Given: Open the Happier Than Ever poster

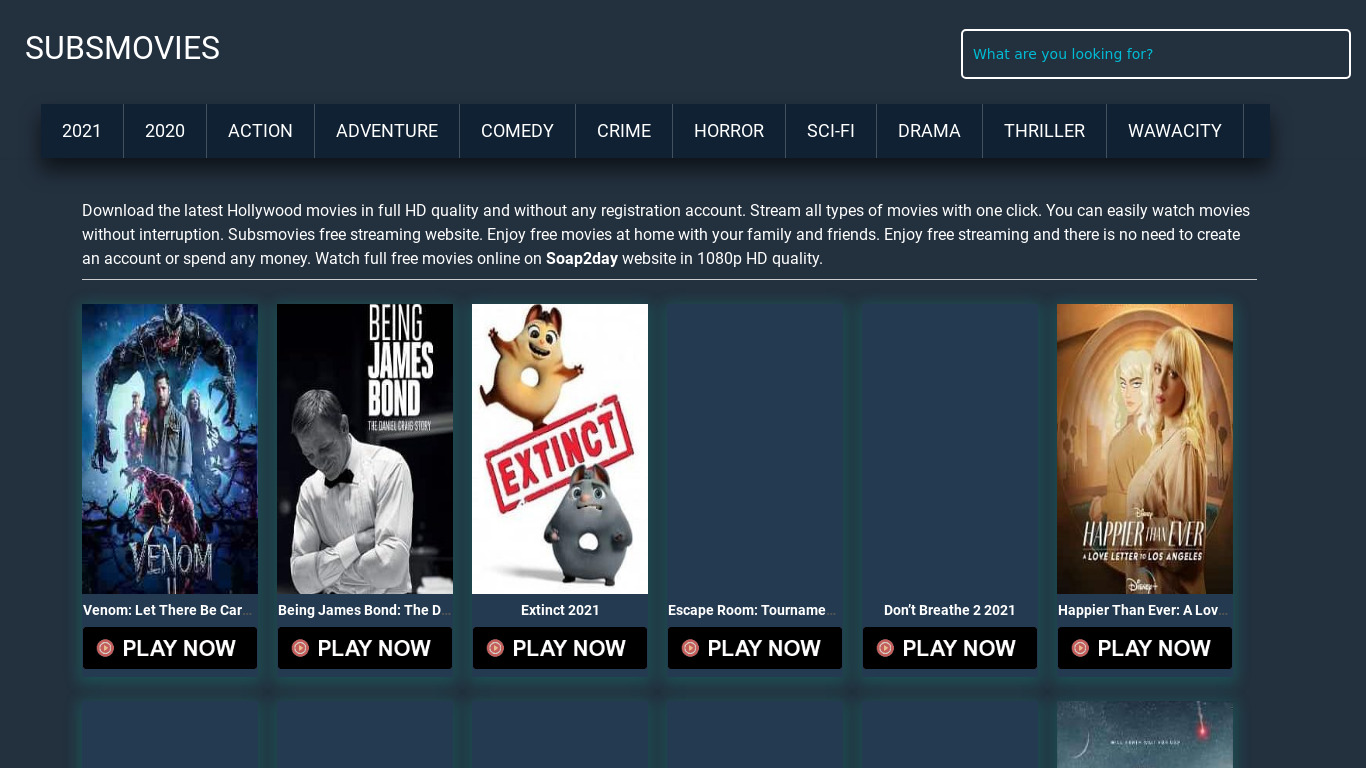Looking at the screenshot, I should pyautogui.click(x=1145, y=449).
